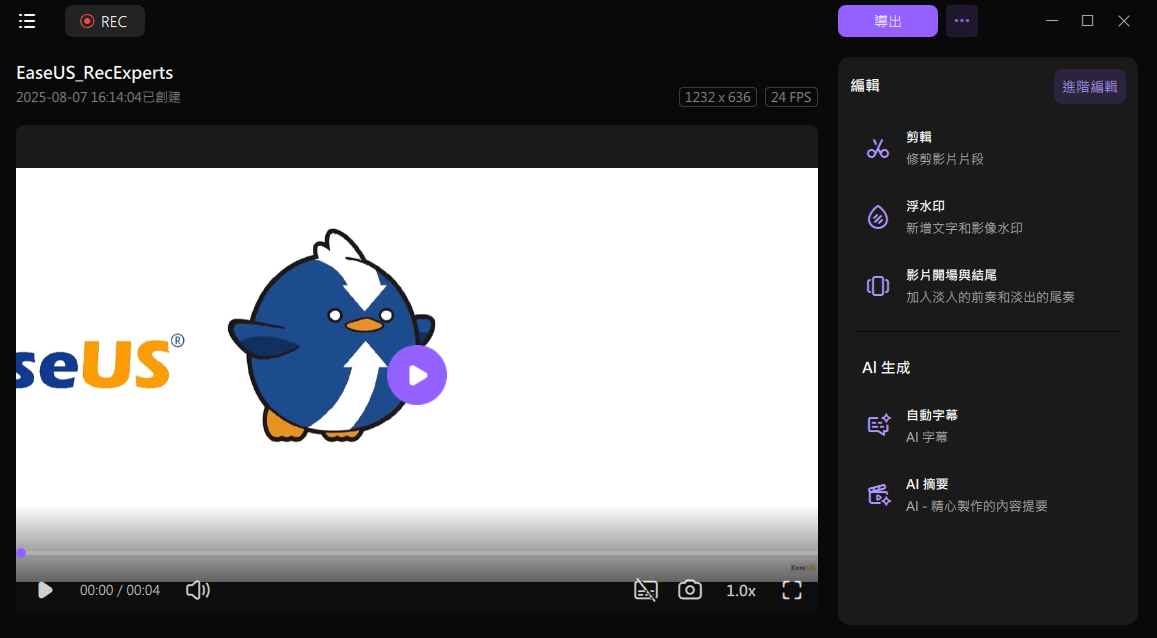Viewport: 1157px width, 638px height.
Task: Enter fullscreen mode
Action: (792, 590)
